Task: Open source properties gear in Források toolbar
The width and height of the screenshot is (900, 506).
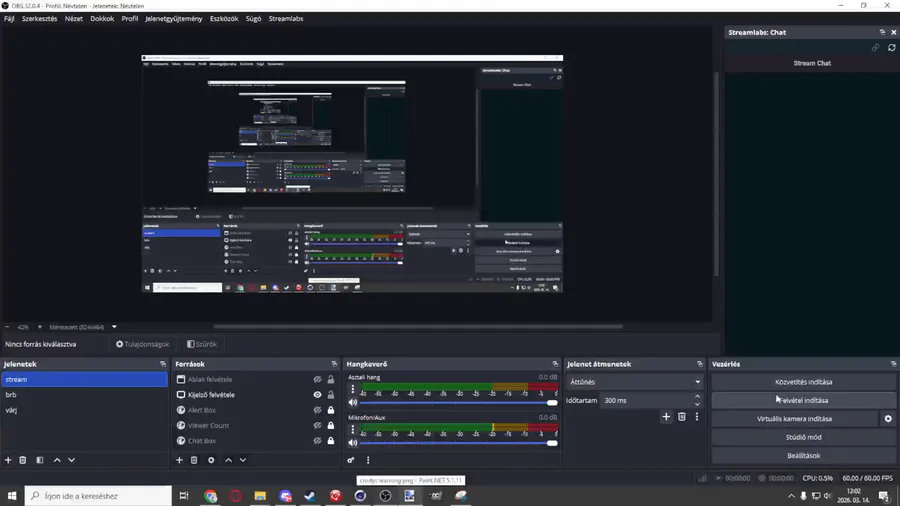Action: 211,460
